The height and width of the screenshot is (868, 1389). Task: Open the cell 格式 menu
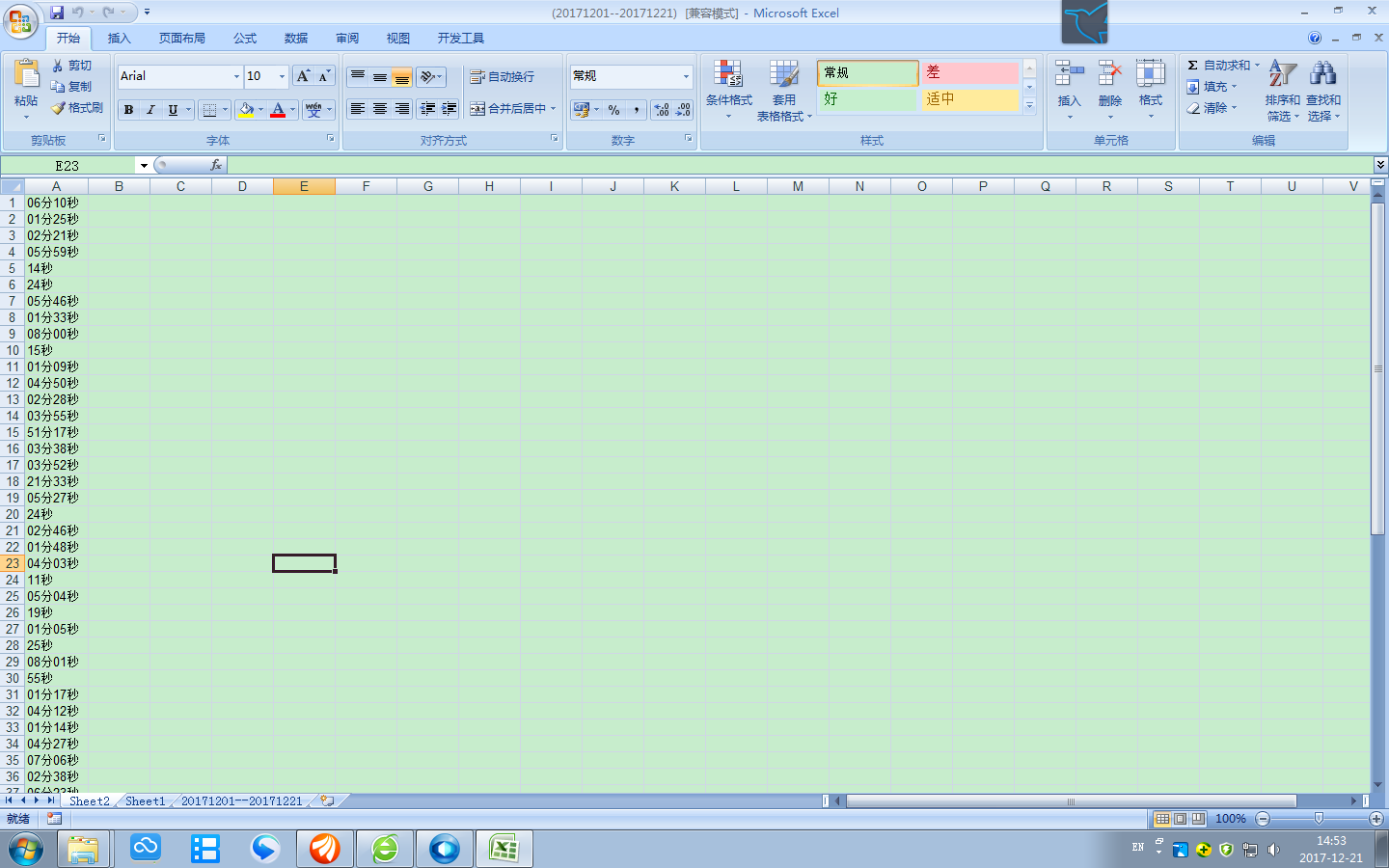click(x=1151, y=90)
